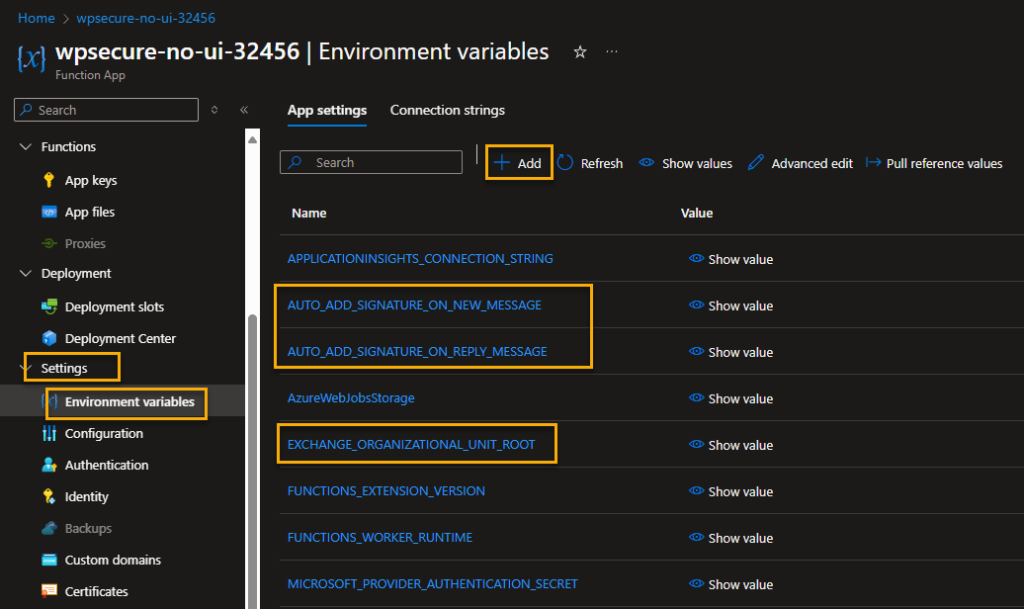Image resolution: width=1024 pixels, height=609 pixels.
Task: Click the plus icon of Add
Action: (x=502, y=163)
